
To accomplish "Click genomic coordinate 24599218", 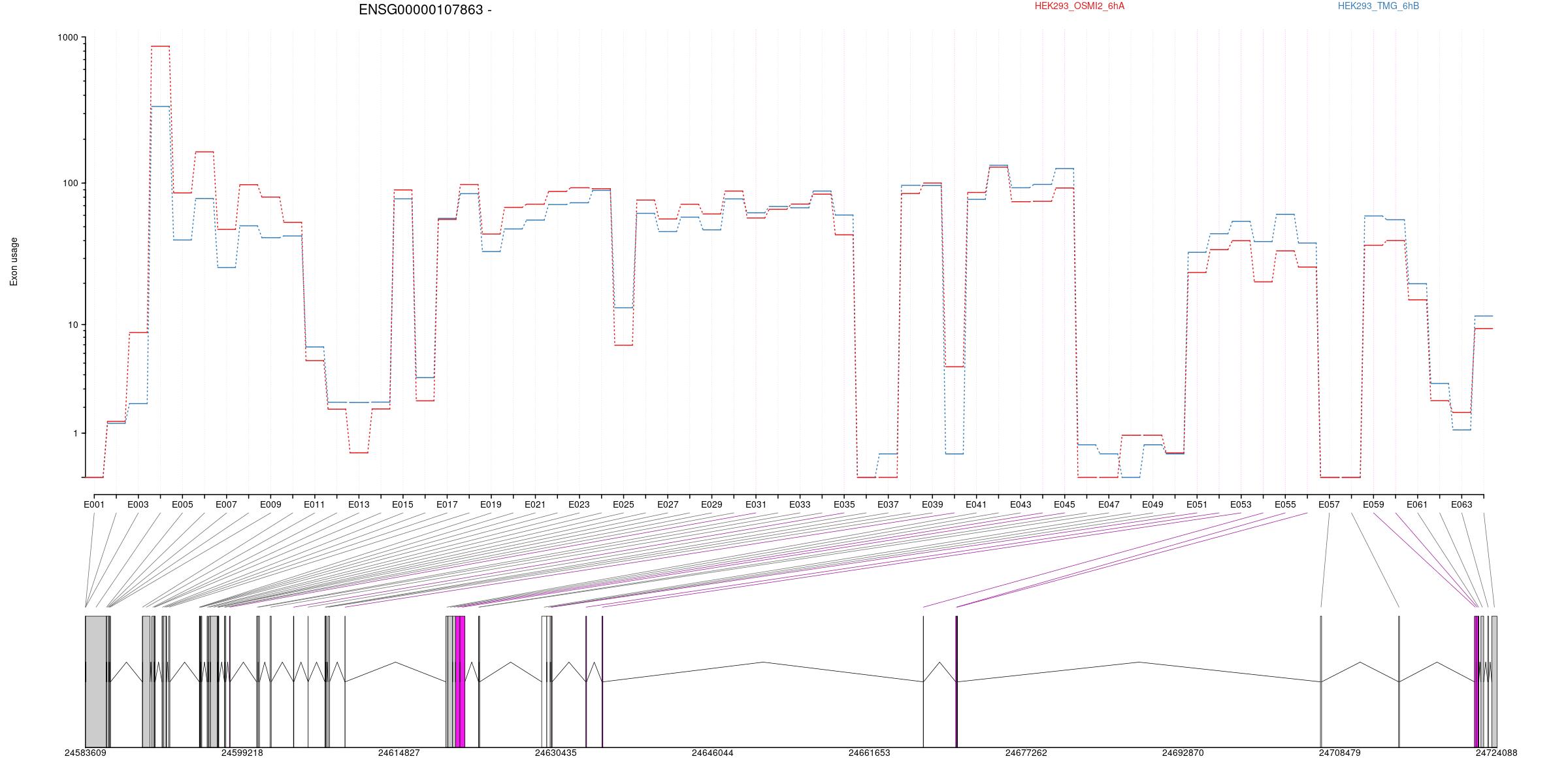I will 242,753.
